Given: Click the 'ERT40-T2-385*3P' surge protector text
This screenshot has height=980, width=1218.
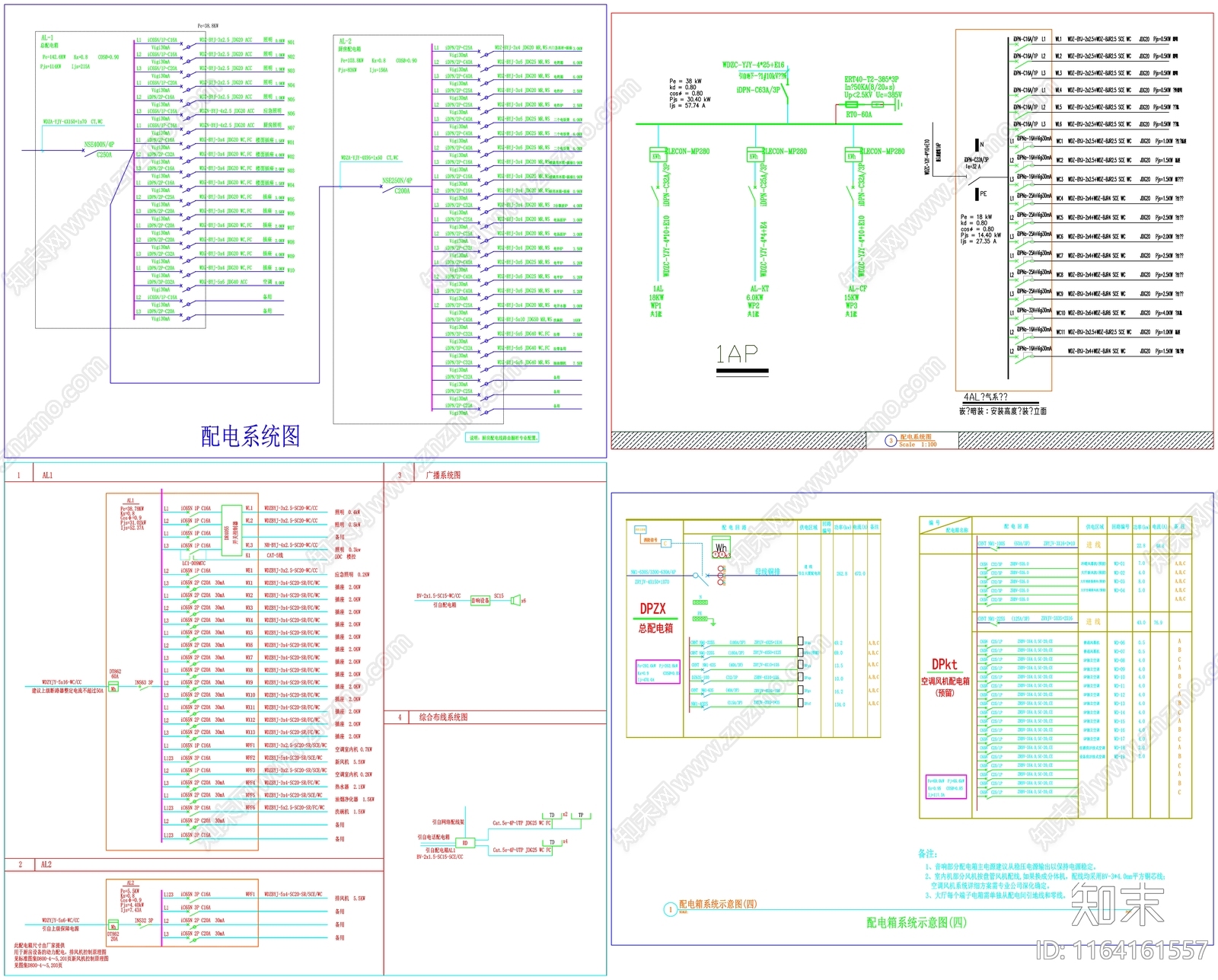Looking at the screenshot, I should point(872,79).
